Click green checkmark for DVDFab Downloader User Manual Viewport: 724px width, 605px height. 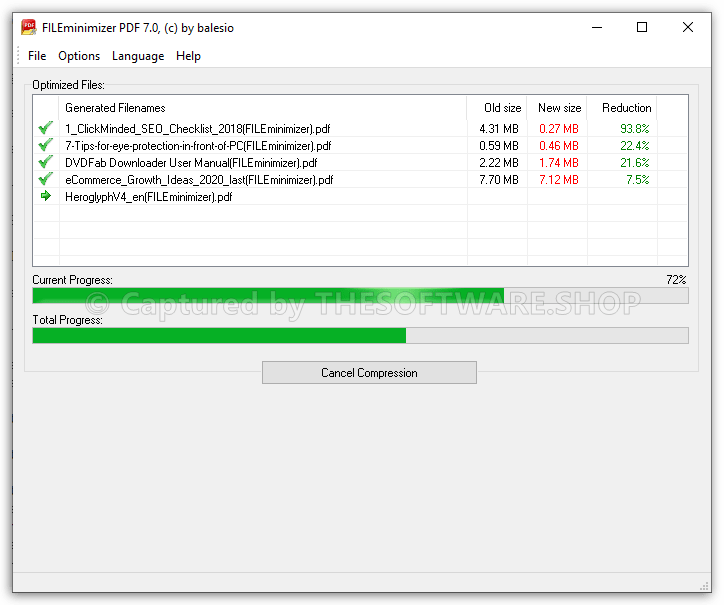(45, 162)
